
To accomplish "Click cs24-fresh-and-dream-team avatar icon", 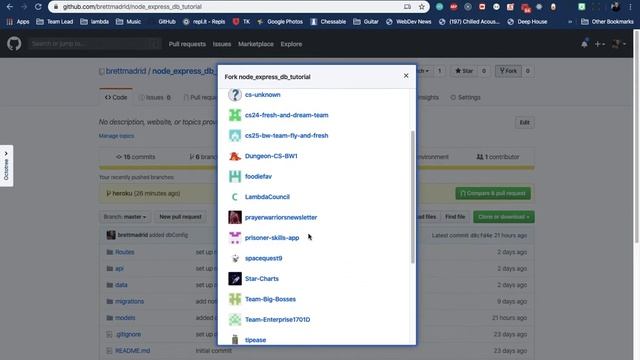I will 235,115.
